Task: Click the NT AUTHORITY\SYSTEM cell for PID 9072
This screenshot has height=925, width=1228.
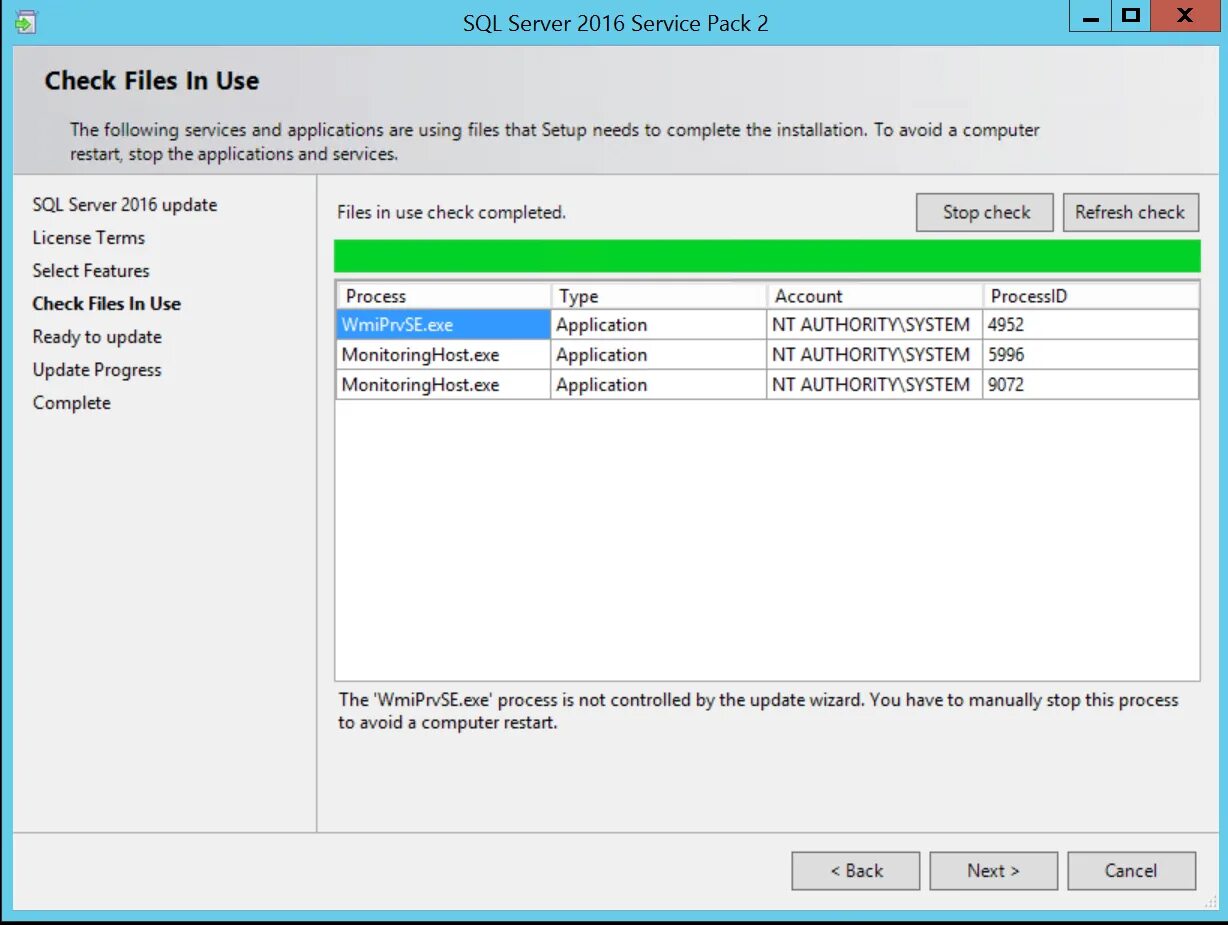Action: (875, 385)
